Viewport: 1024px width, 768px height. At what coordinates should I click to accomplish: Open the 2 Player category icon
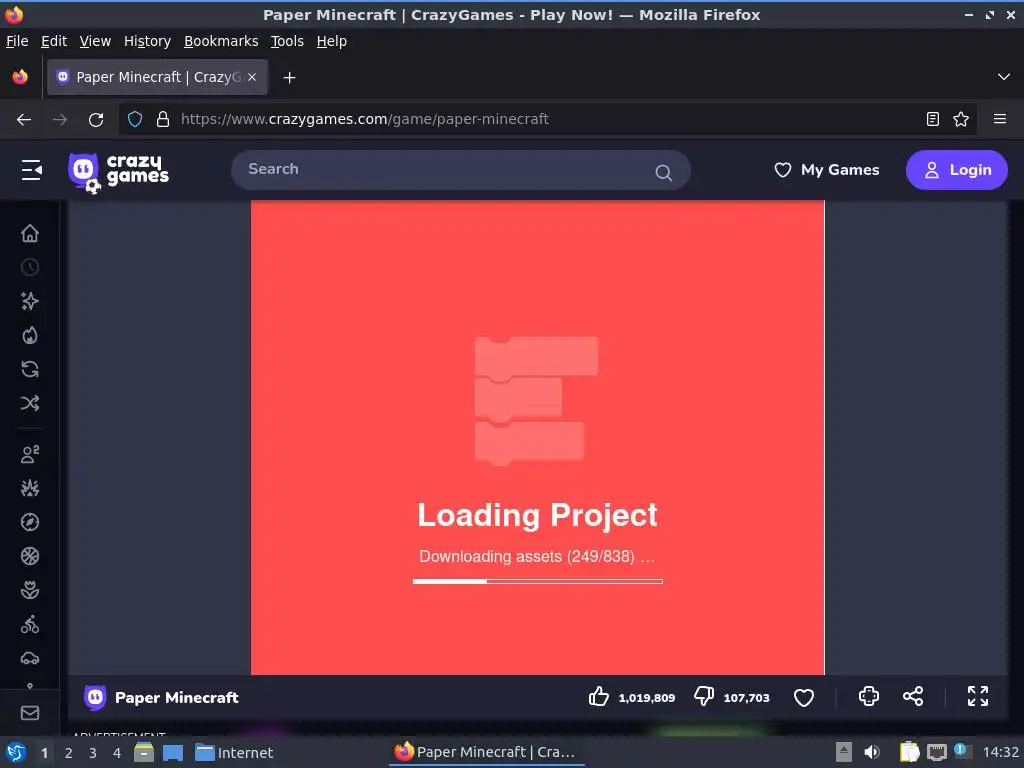(x=30, y=455)
